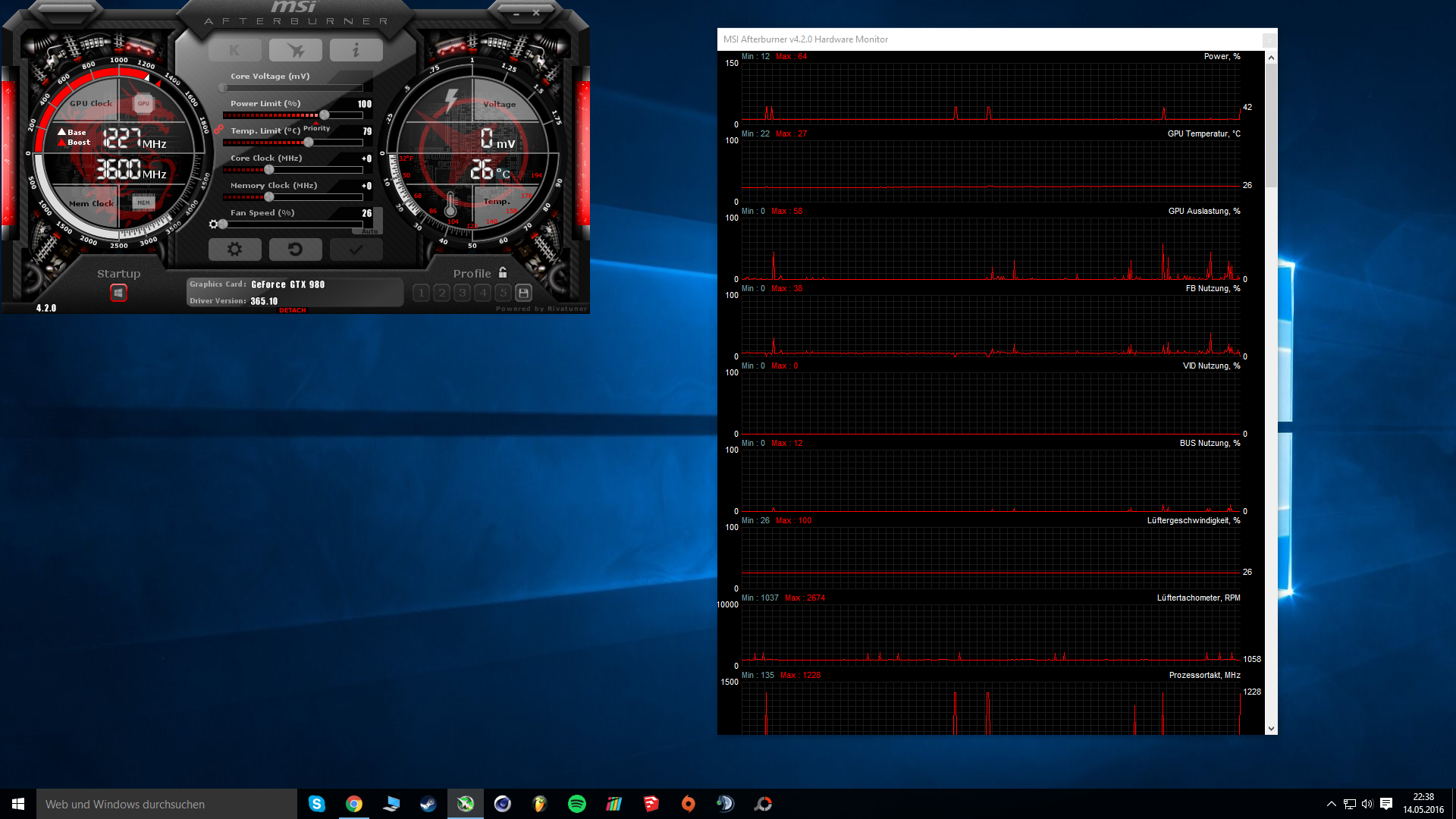
Task: Toggle the link between power and temp limit
Action: coord(218,130)
